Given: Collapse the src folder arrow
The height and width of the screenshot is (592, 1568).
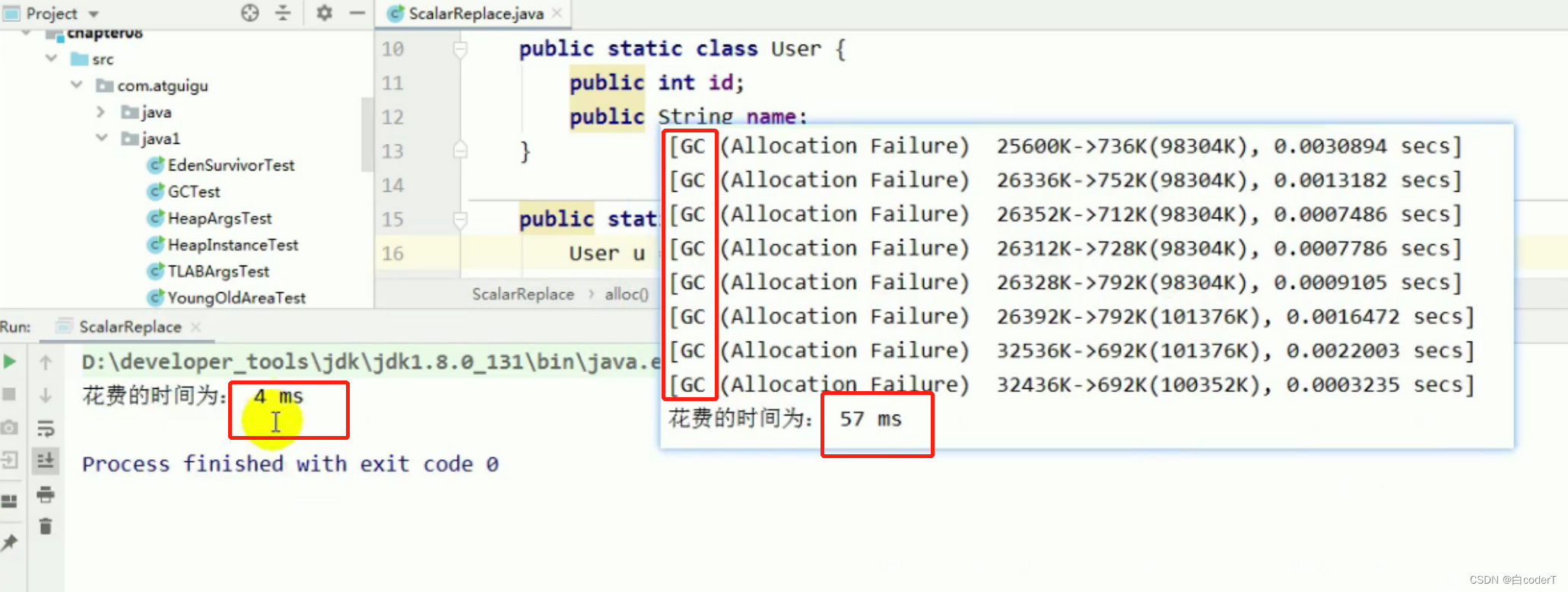Looking at the screenshot, I should (51, 59).
